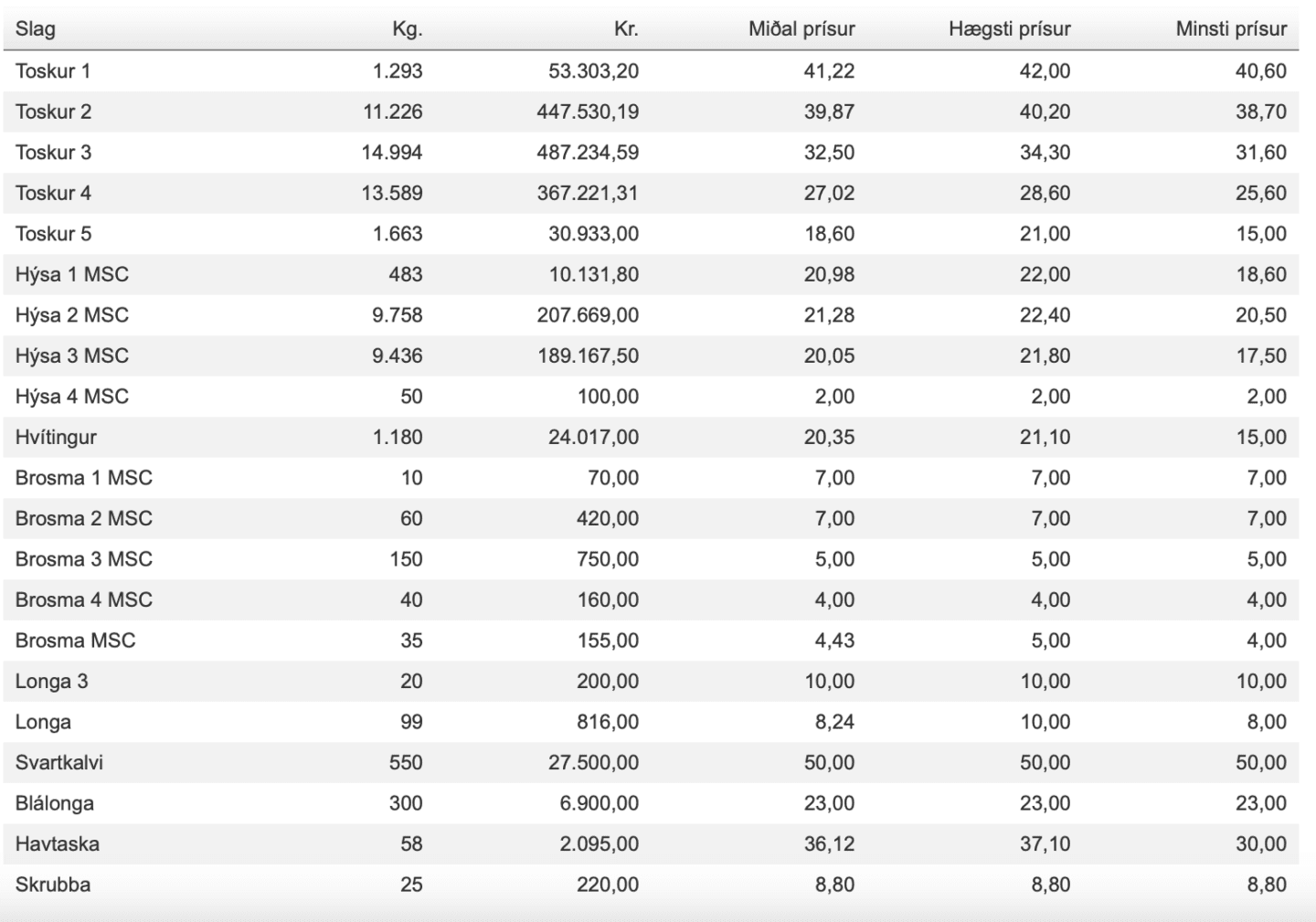1316x922 pixels.
Task: Click the Miðal prísur column header
Action: (801, 29)
